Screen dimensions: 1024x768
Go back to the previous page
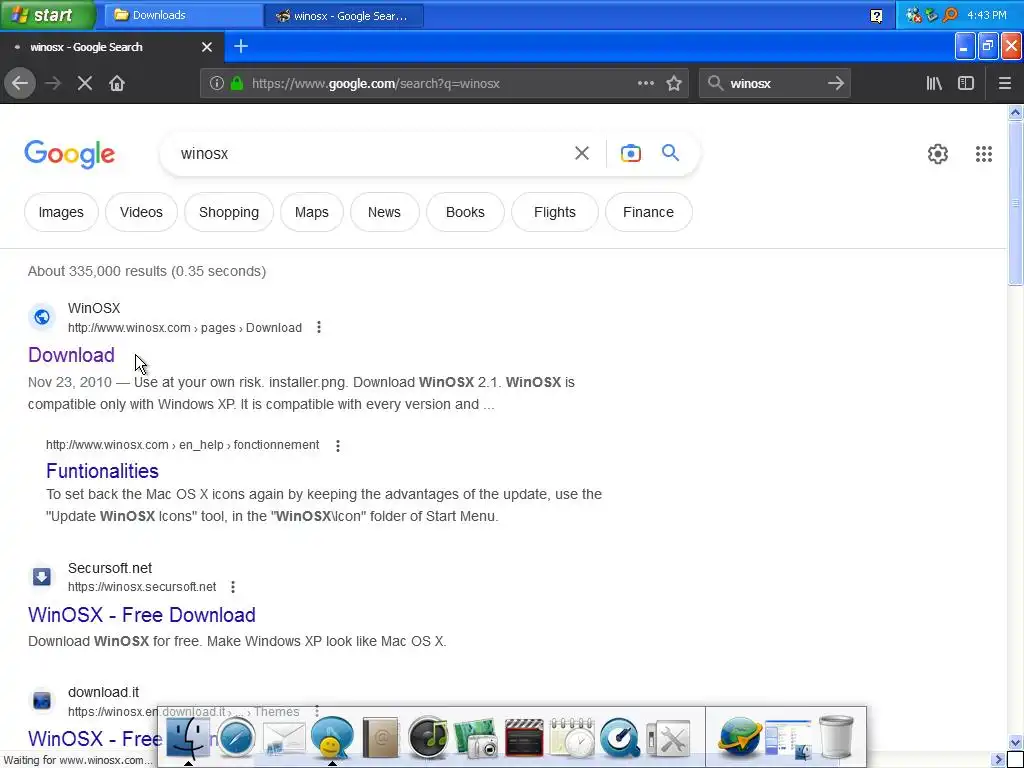(20, 84)
